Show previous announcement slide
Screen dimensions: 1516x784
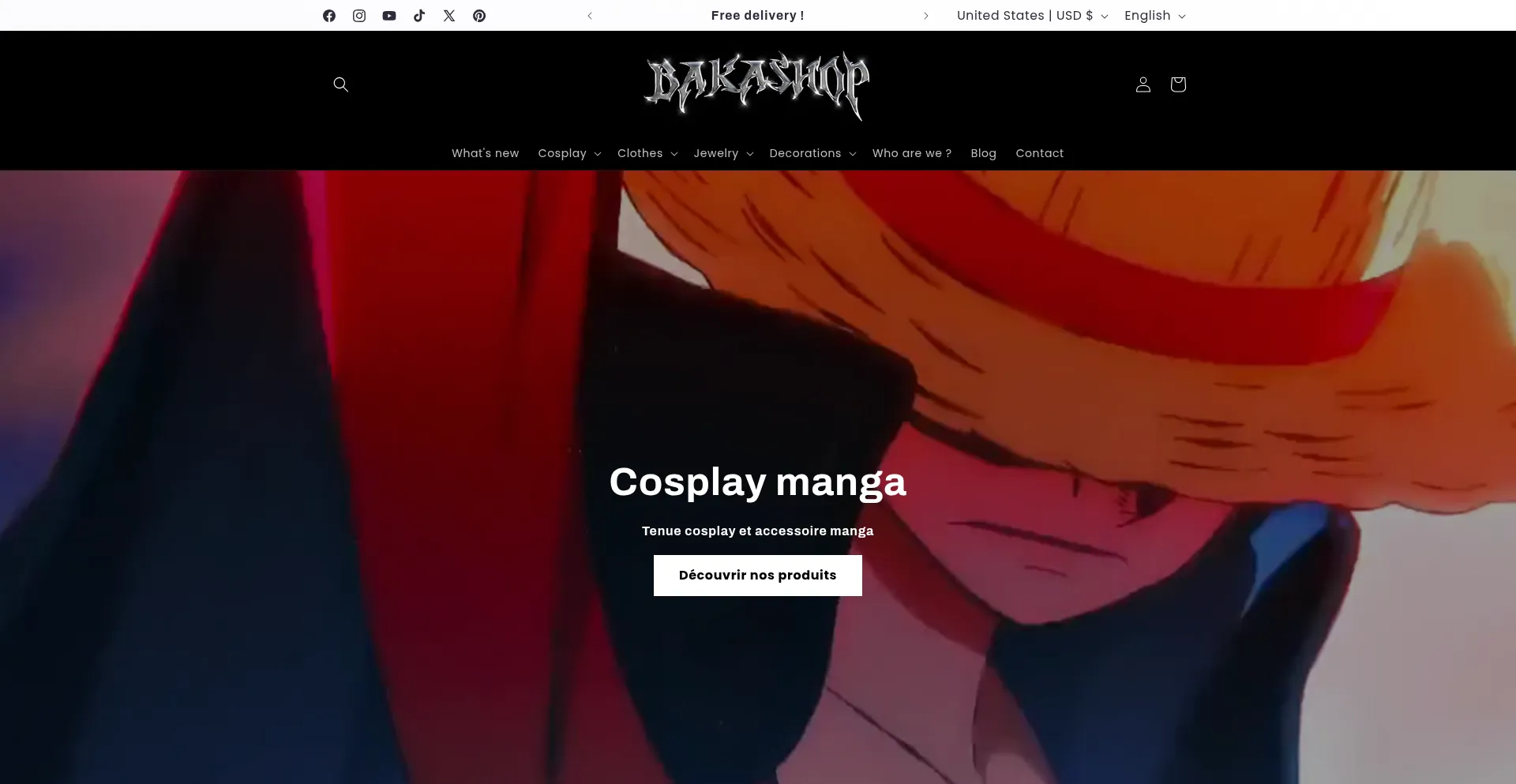point(589,15)
